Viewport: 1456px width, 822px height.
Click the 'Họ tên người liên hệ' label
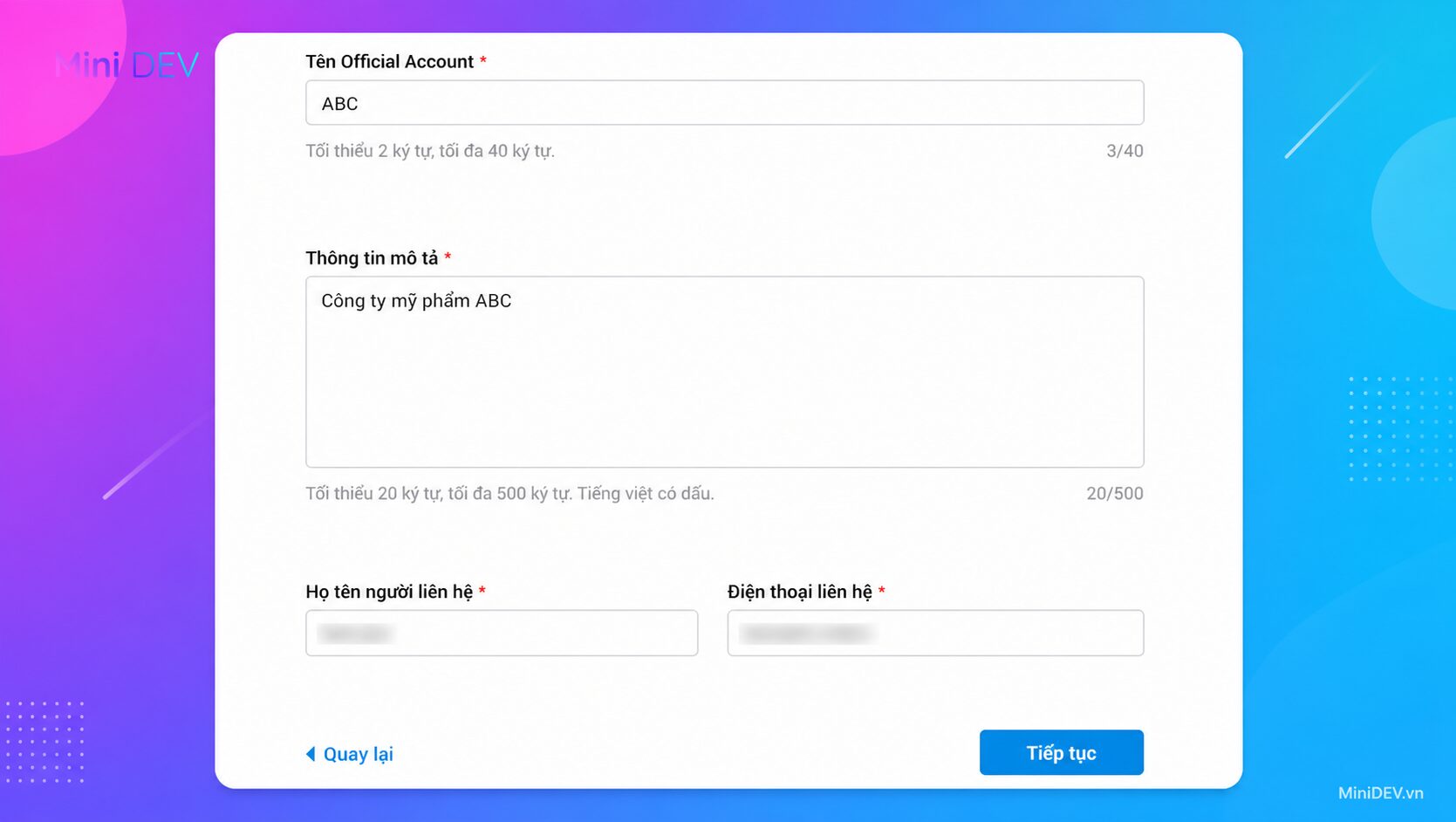pyautogui.click(x=389, y=592)
